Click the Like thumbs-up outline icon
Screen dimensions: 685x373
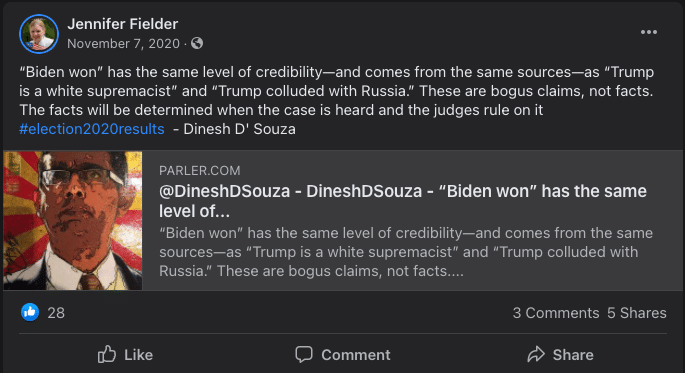(107, 354)
